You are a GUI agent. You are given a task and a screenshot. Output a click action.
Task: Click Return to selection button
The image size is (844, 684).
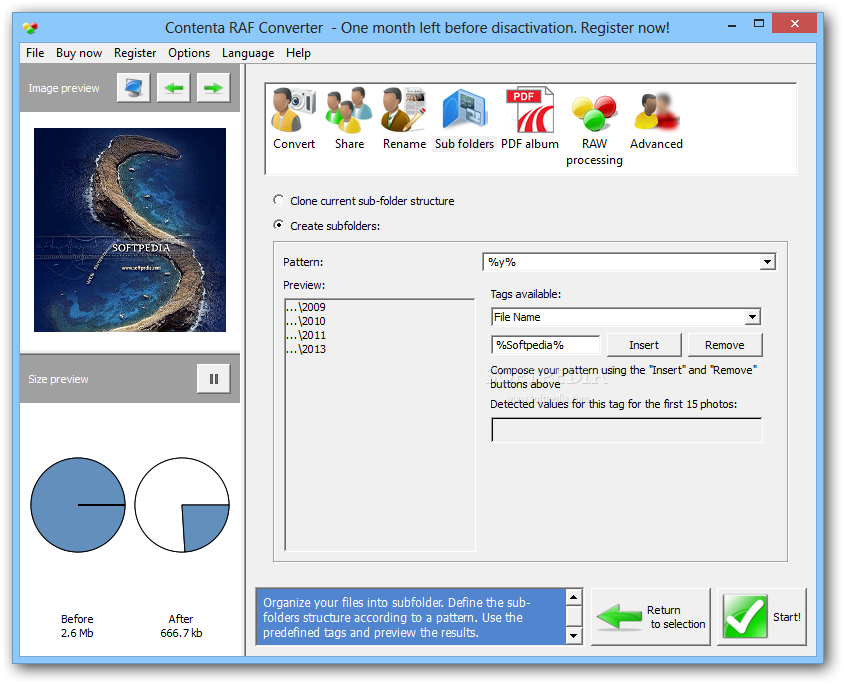point(651,617)
